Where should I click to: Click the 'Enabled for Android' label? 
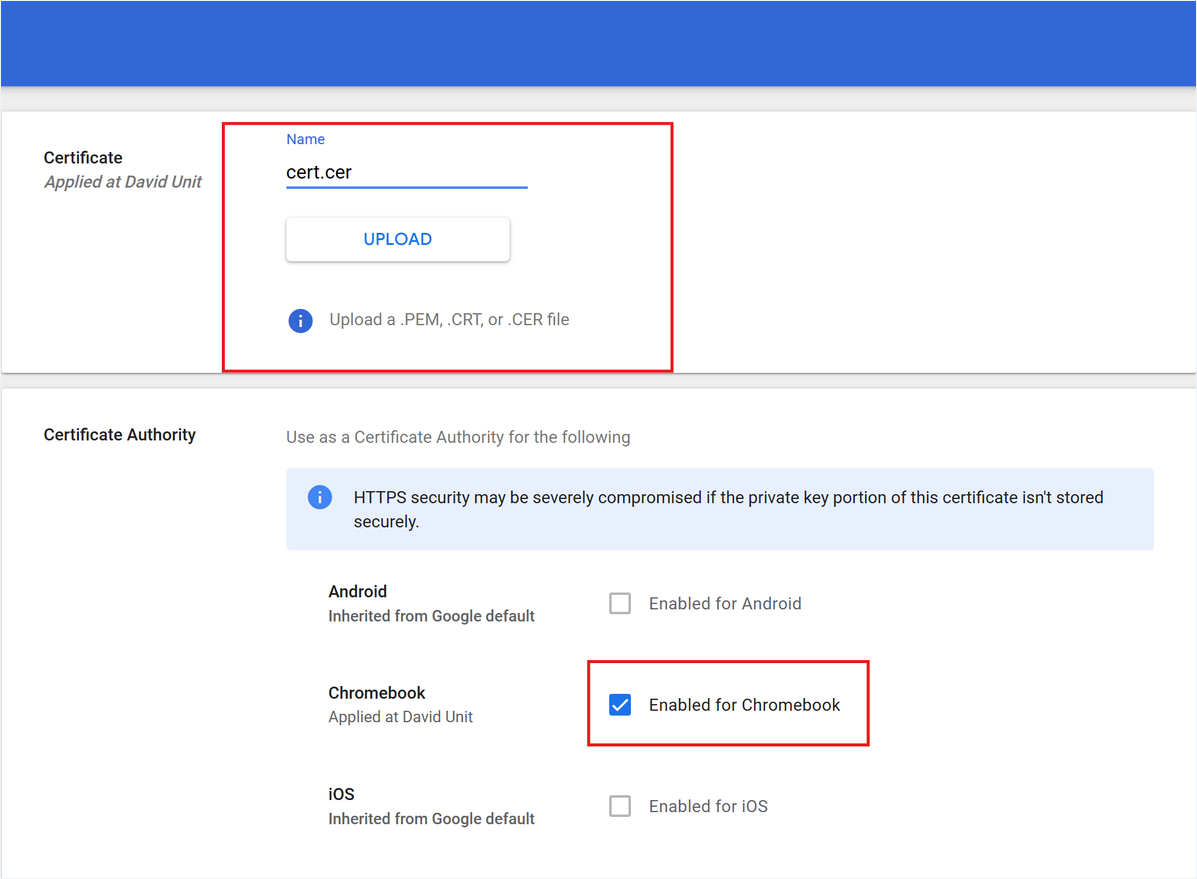(x=725, y=603)
